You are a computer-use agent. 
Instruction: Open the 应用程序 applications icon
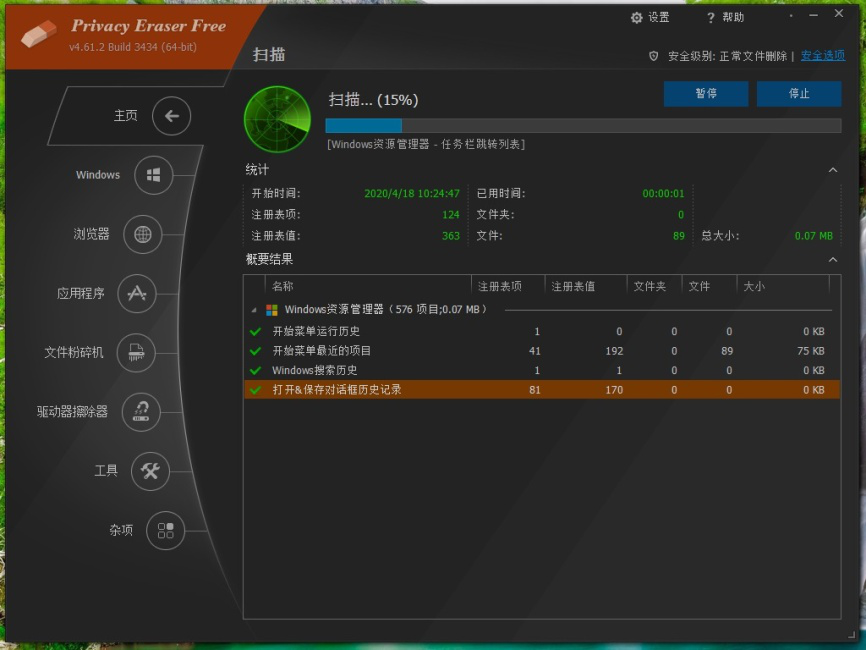point(137,293)
